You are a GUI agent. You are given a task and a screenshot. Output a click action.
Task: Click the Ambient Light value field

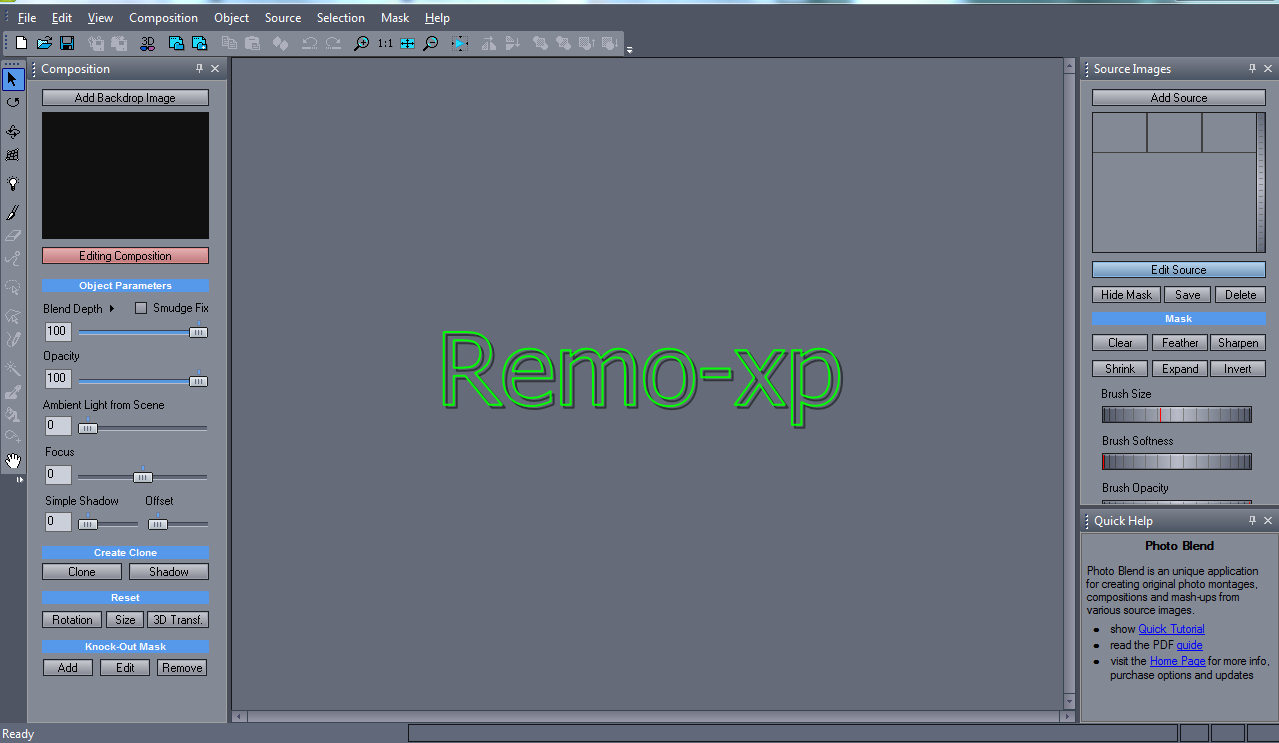pos(57,426)
